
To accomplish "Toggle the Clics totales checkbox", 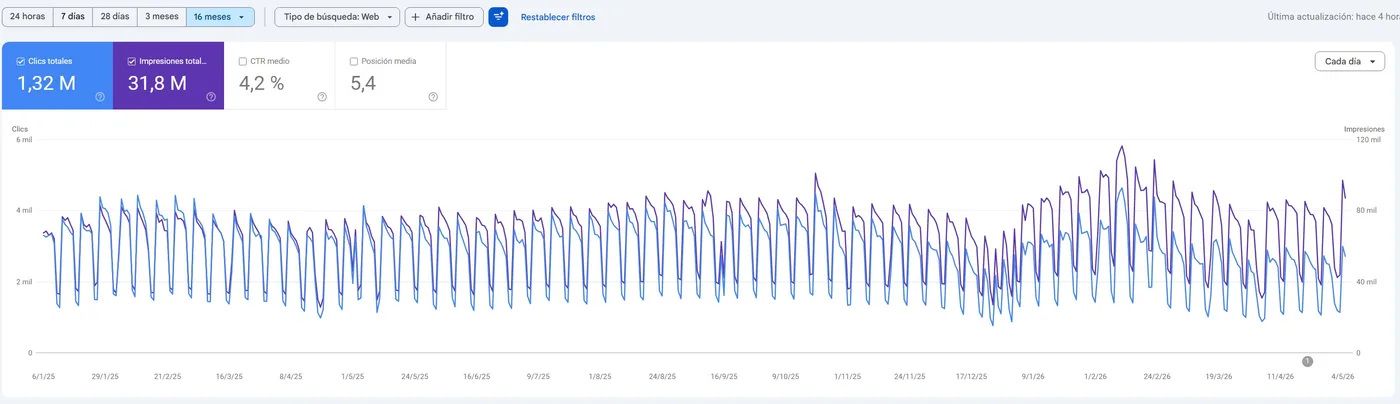I will [21, 61].
